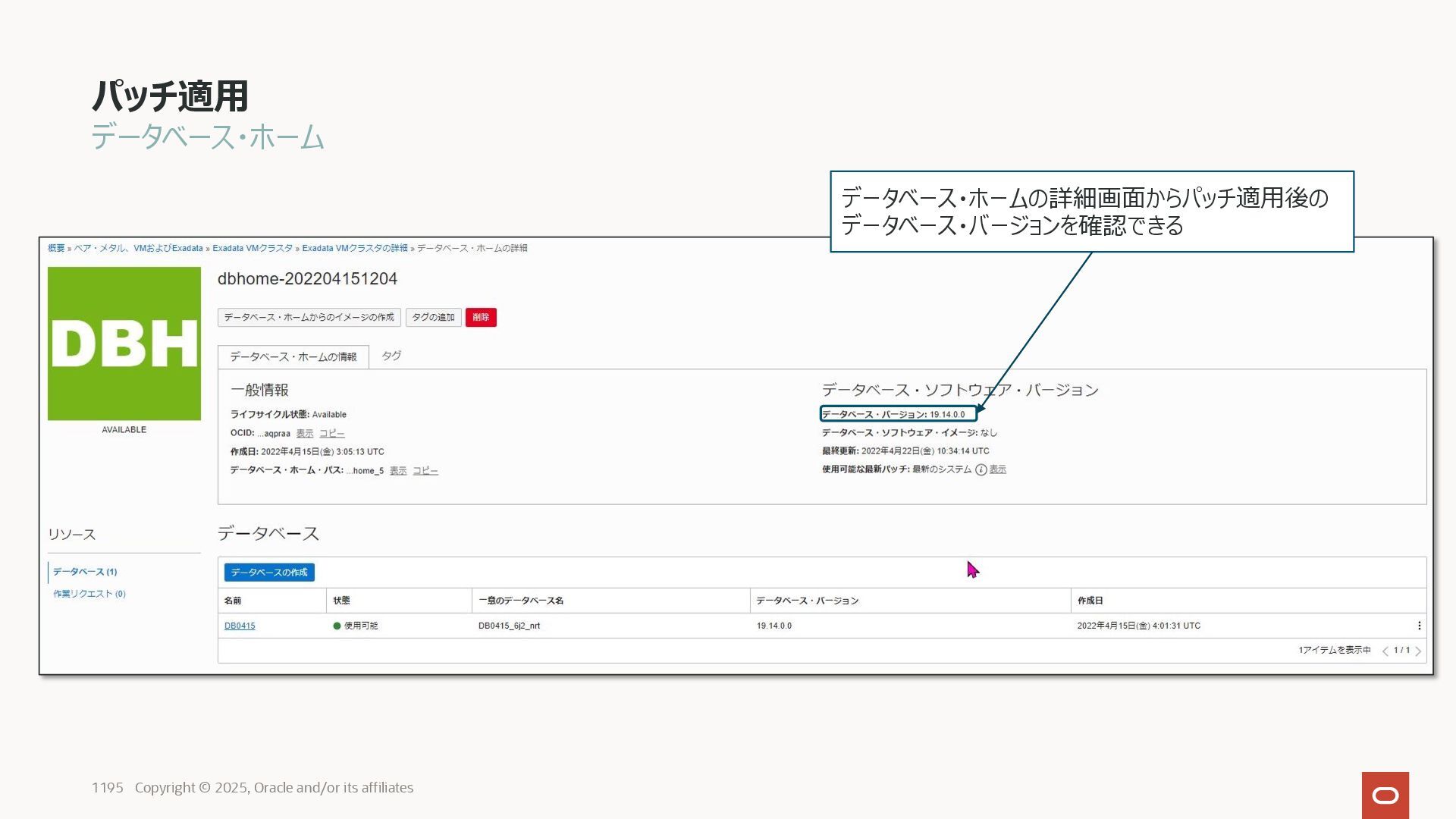Select 作業リクエスト (0) in resources list

[x=89, y=594]
